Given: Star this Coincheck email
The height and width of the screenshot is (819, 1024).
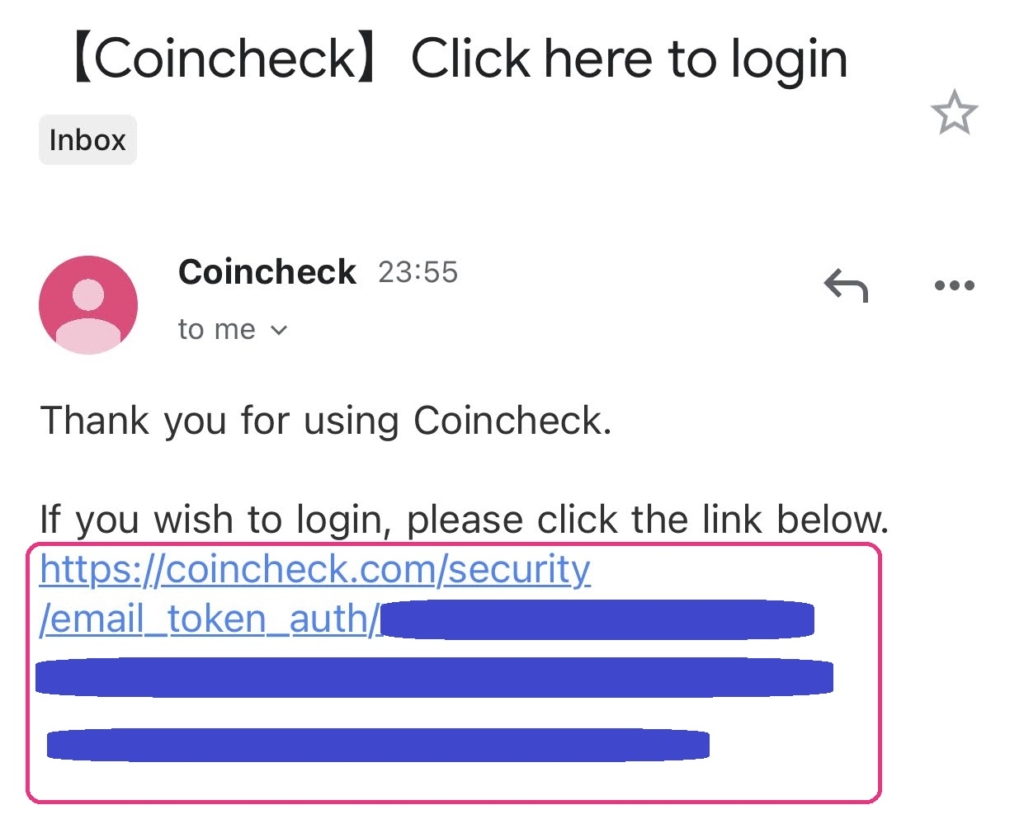Looking at the screenshot, I should point(954,113).
